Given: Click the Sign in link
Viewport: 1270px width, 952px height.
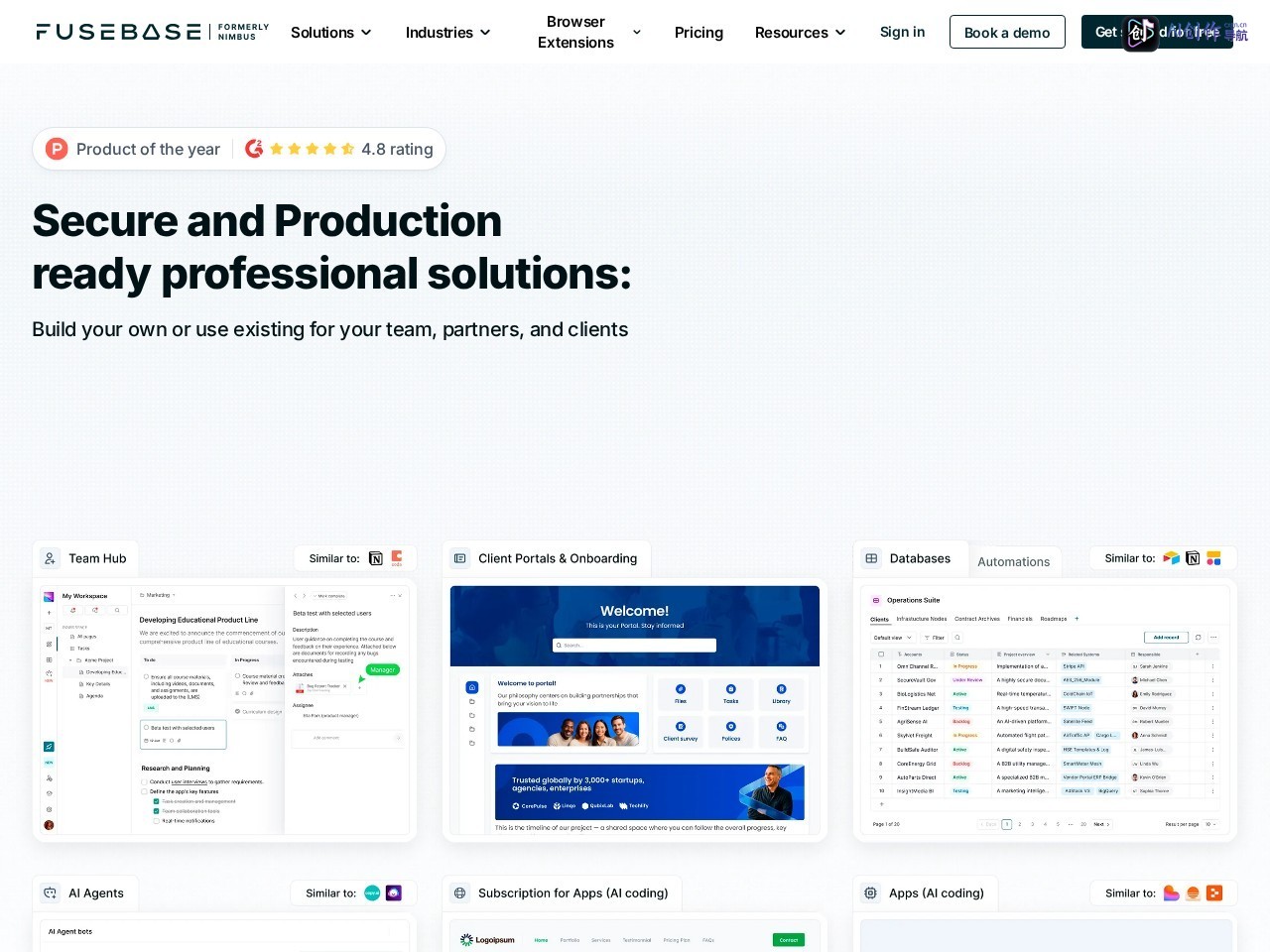Looking at the screenshot, I should [x=902, y=32].
